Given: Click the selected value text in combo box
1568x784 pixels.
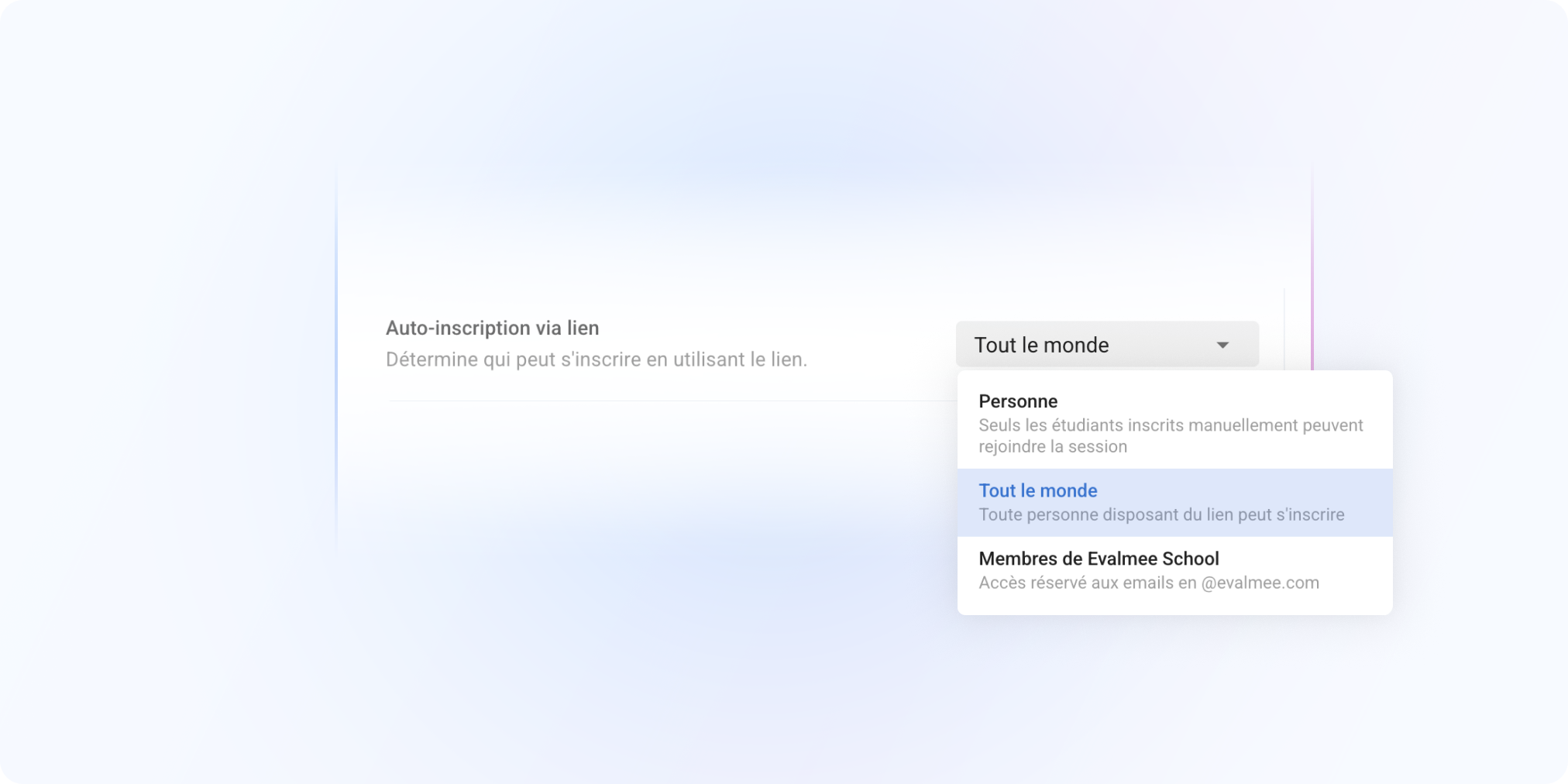Looking at the screenshot, I should point(1041,345).
